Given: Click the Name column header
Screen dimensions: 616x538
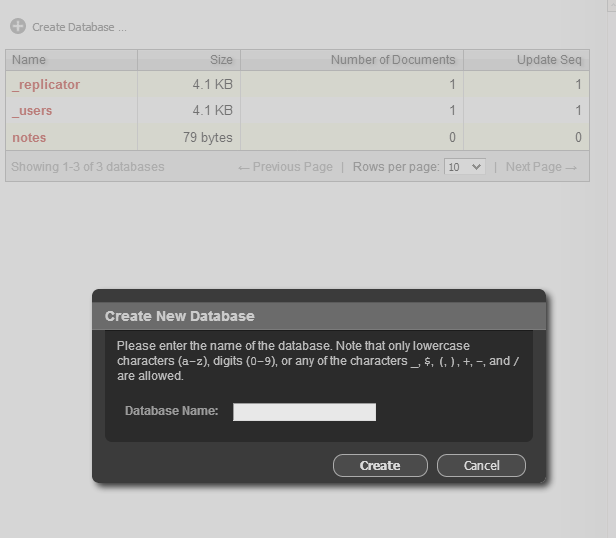Looking at the screenshot, I should [72, 60].
